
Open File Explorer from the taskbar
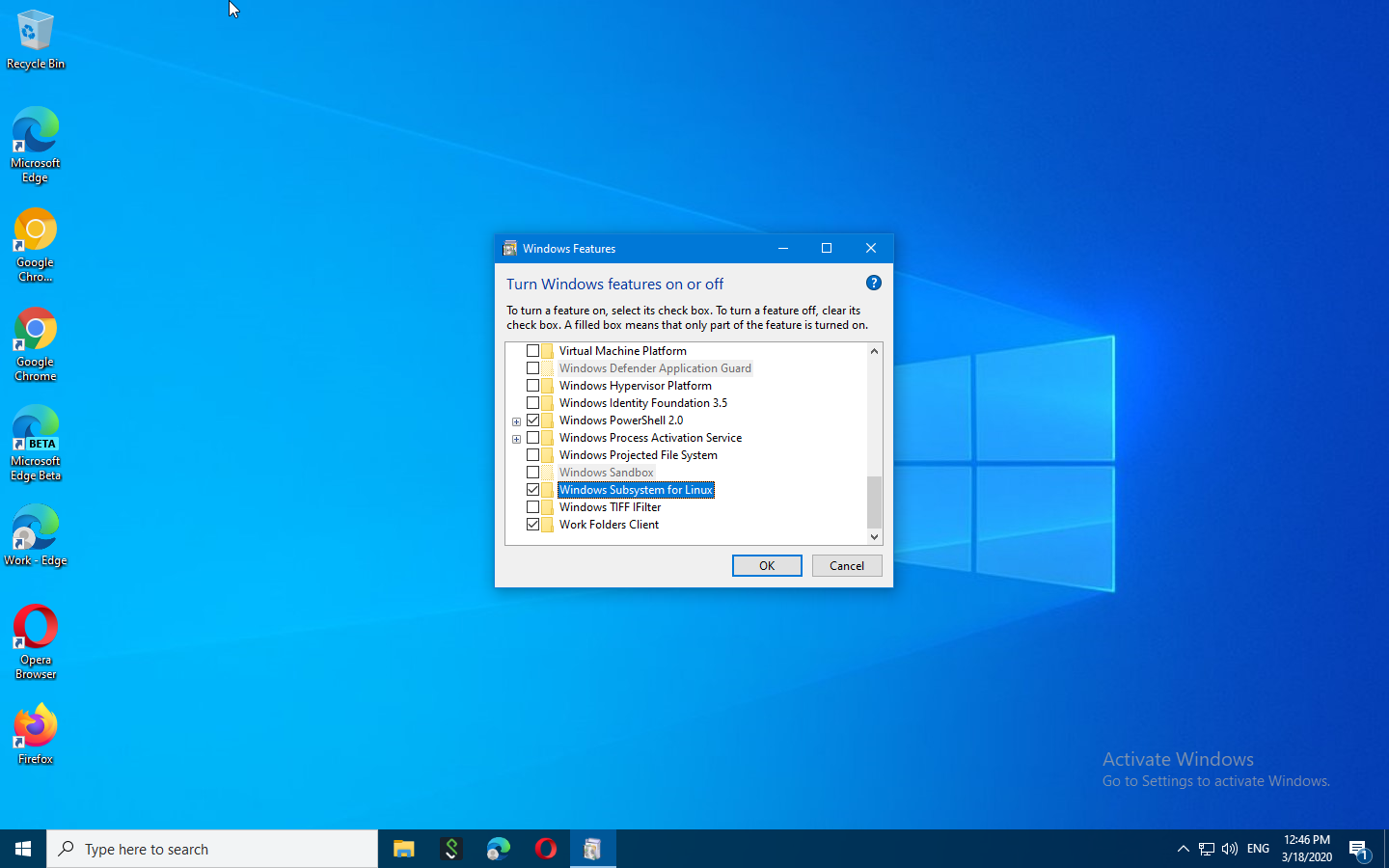click(403, 849)
